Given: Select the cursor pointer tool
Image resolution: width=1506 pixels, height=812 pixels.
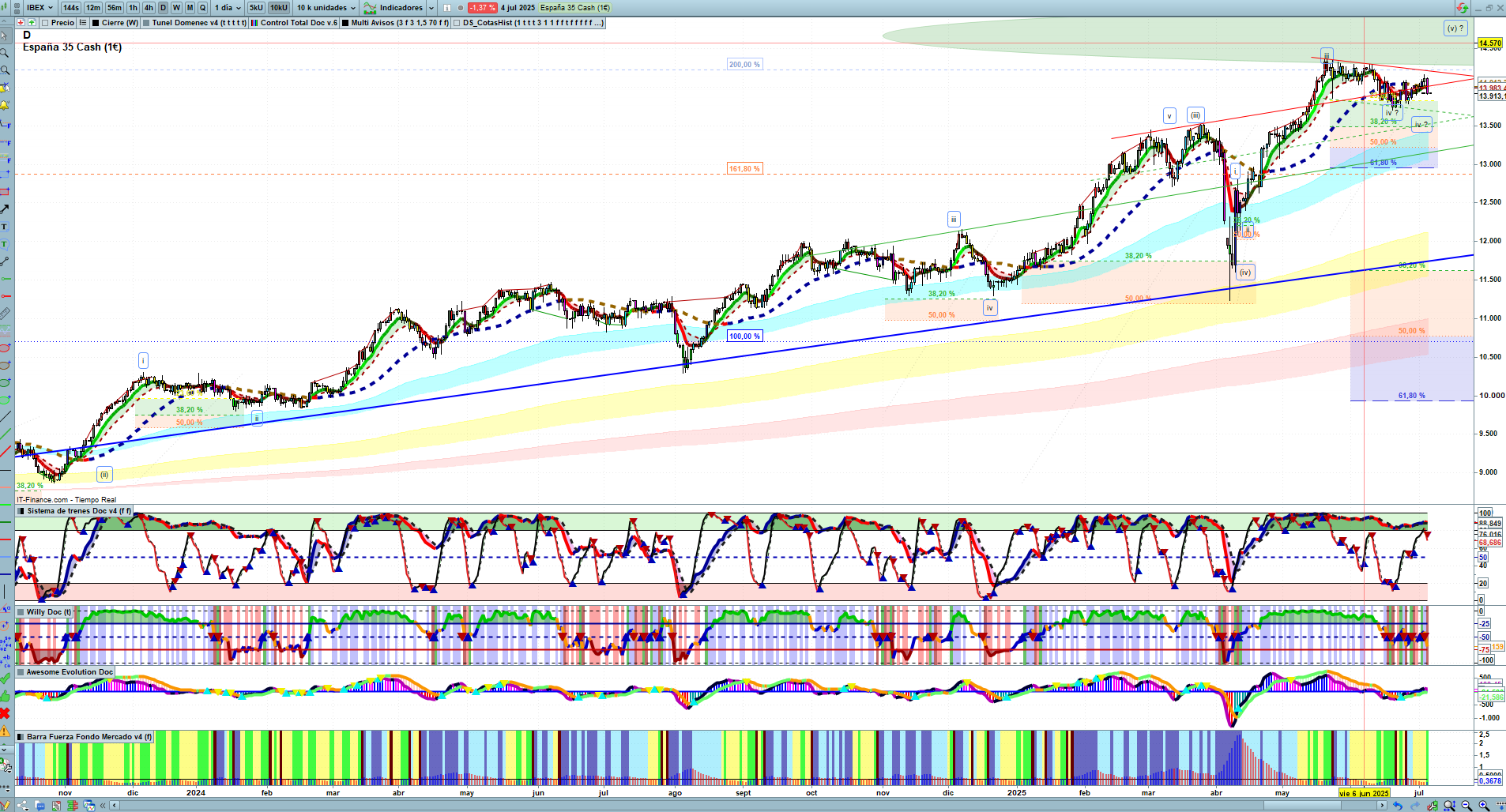Looking at the screenshot, I should (5, 36).
